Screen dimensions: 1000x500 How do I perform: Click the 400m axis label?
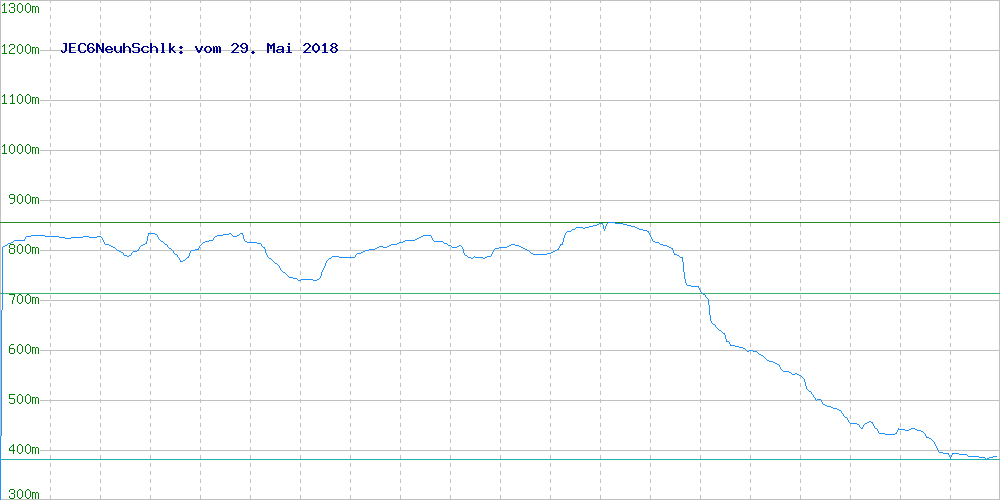coord(24,450)
